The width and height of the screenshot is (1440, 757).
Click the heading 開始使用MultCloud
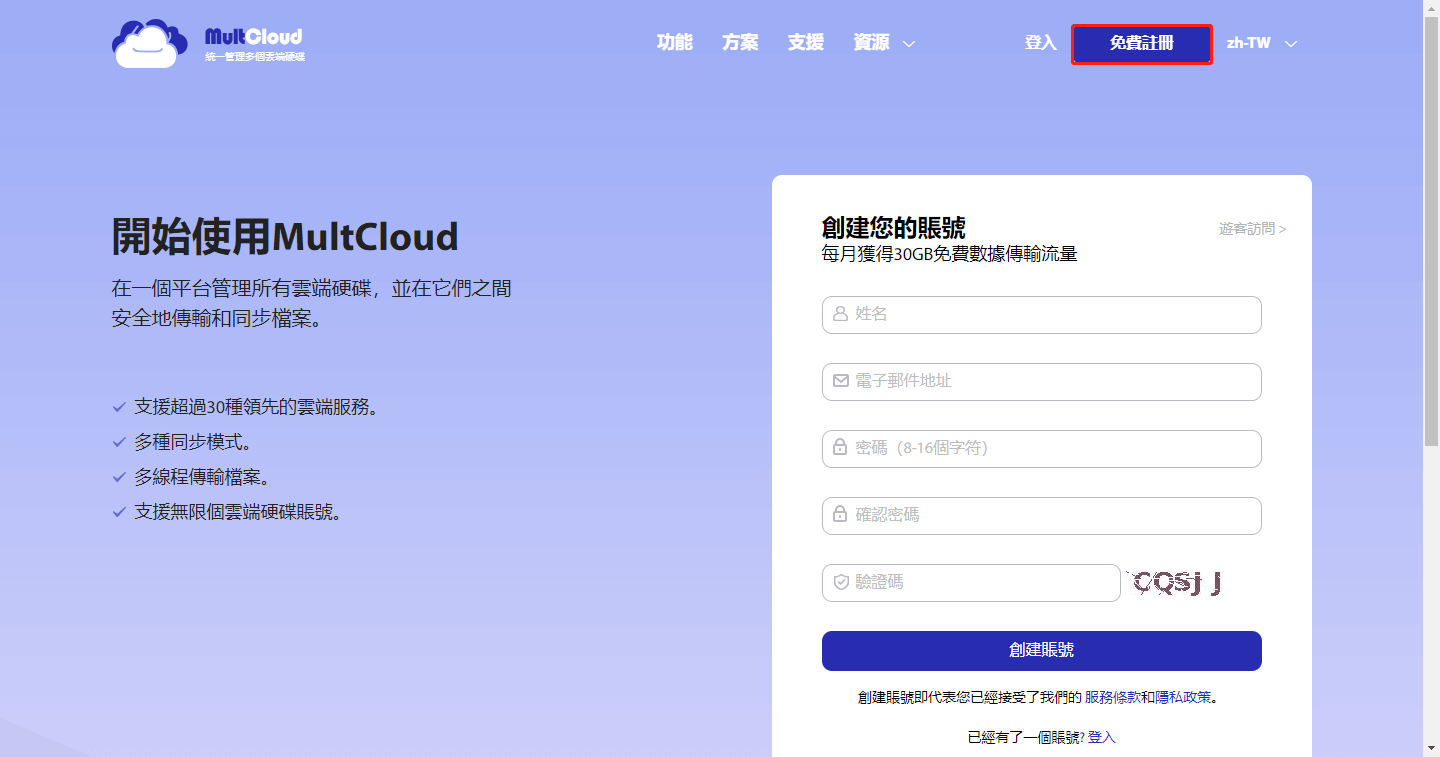pyautogui.click(x=285, y=237)
